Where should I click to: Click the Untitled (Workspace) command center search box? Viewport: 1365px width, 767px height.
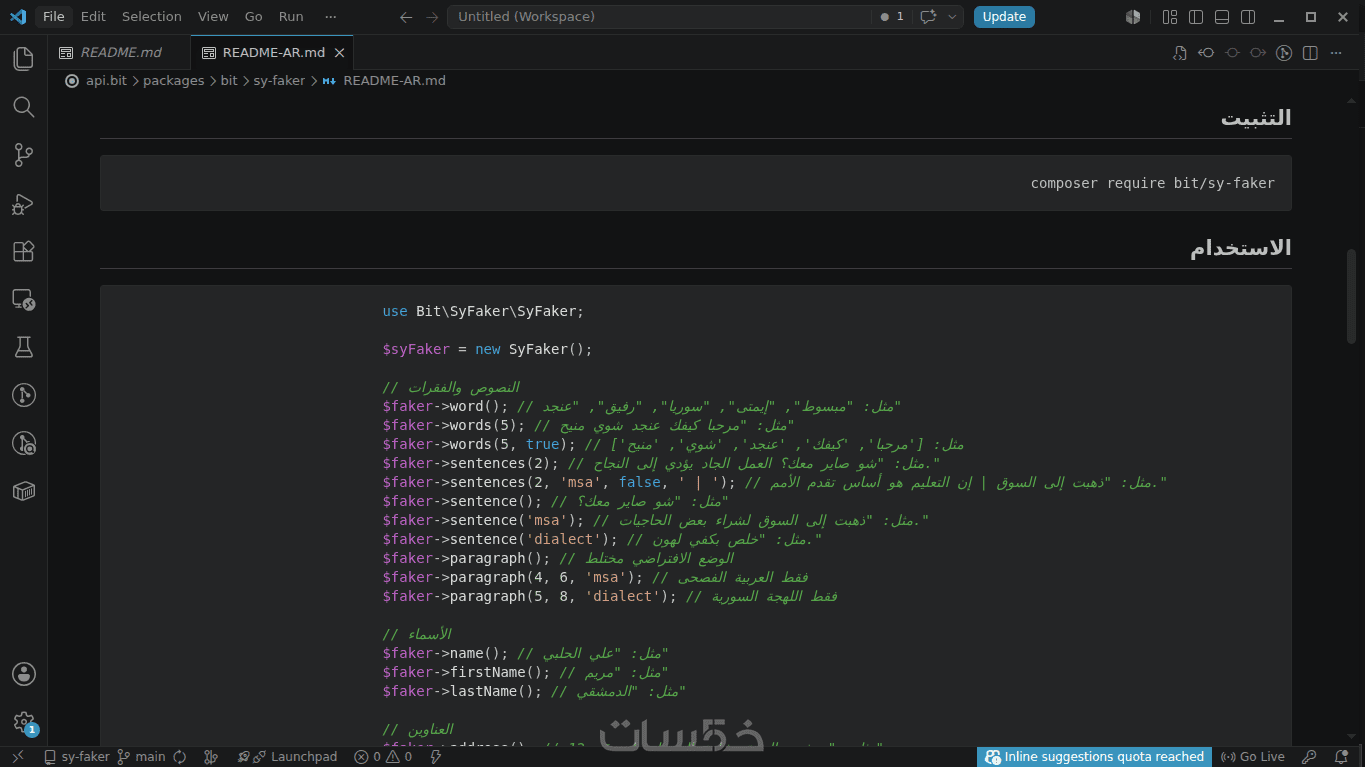(x=660, y=17)
